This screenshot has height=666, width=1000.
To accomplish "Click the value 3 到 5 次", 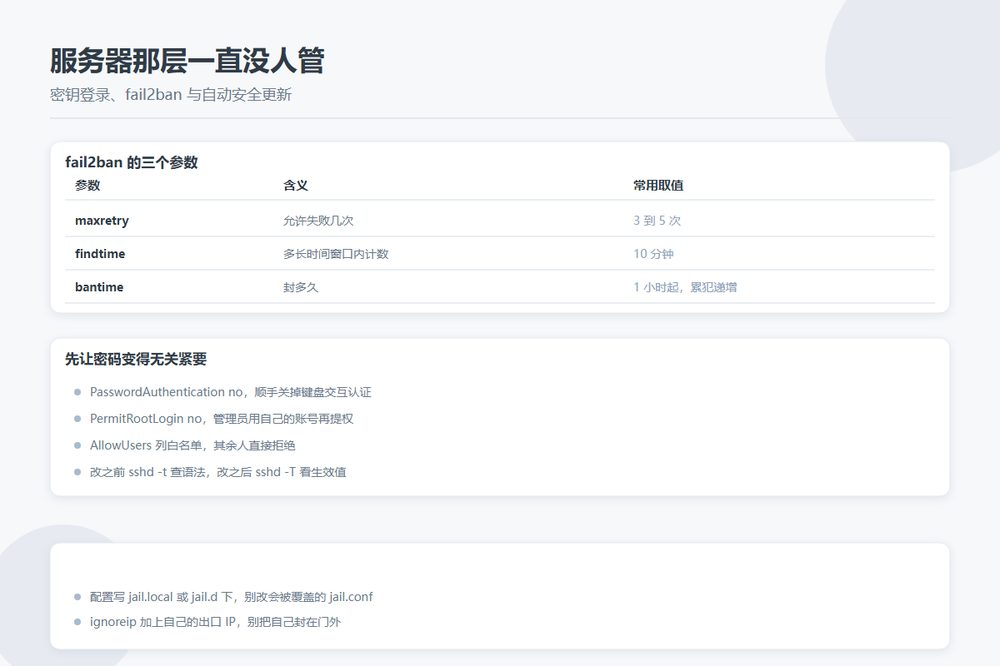I will (657, 221).
